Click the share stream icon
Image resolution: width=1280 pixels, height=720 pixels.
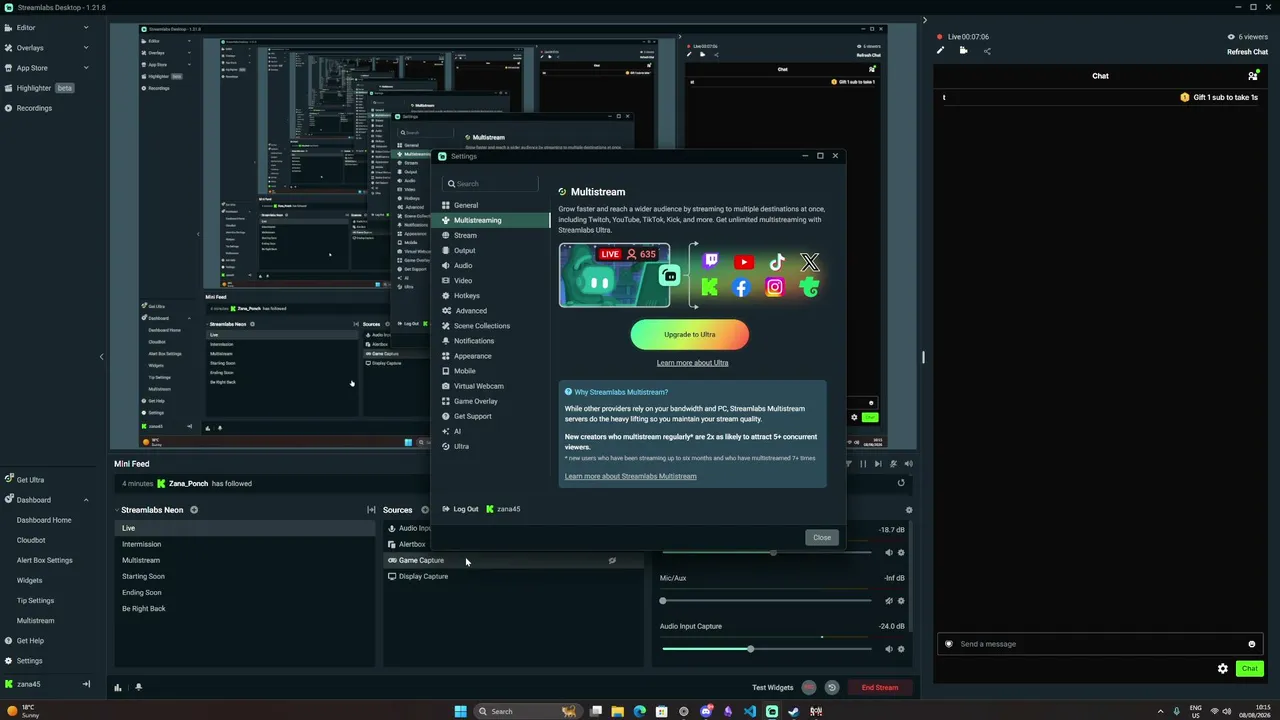(987, 51)
